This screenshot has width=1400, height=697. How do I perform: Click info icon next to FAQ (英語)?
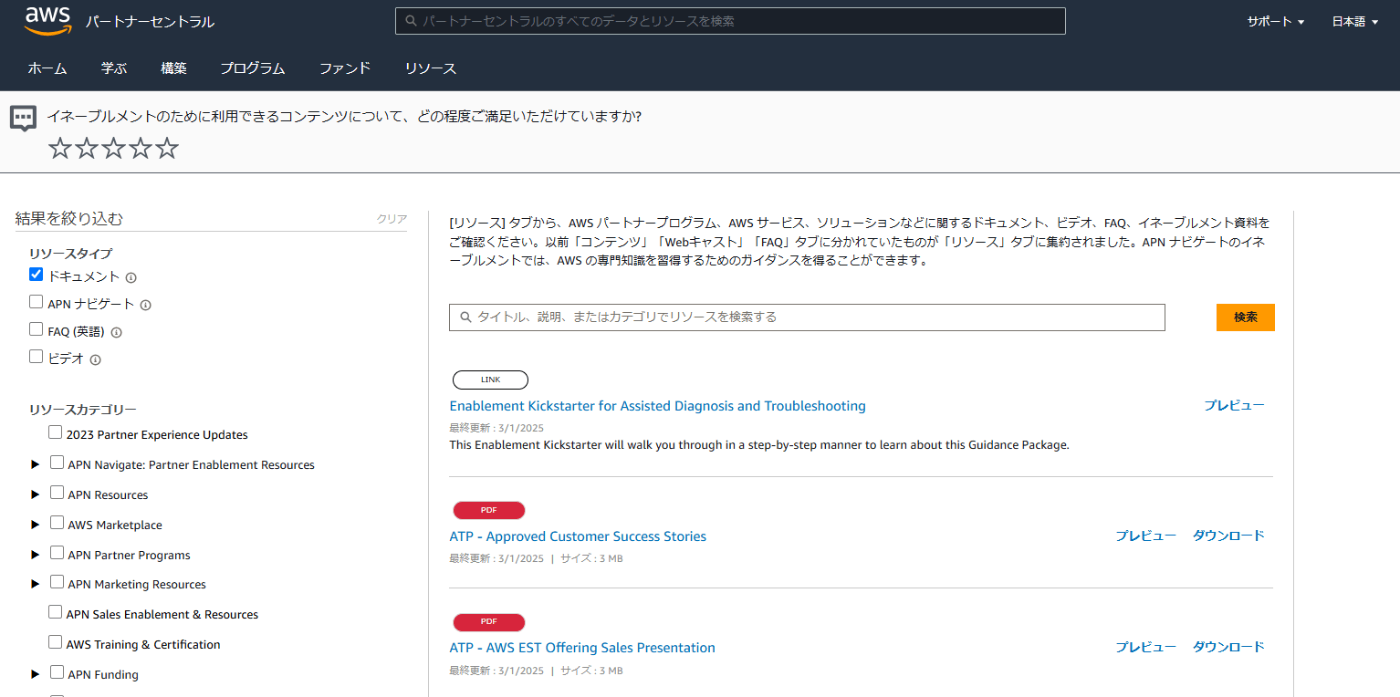coord(116,332)
